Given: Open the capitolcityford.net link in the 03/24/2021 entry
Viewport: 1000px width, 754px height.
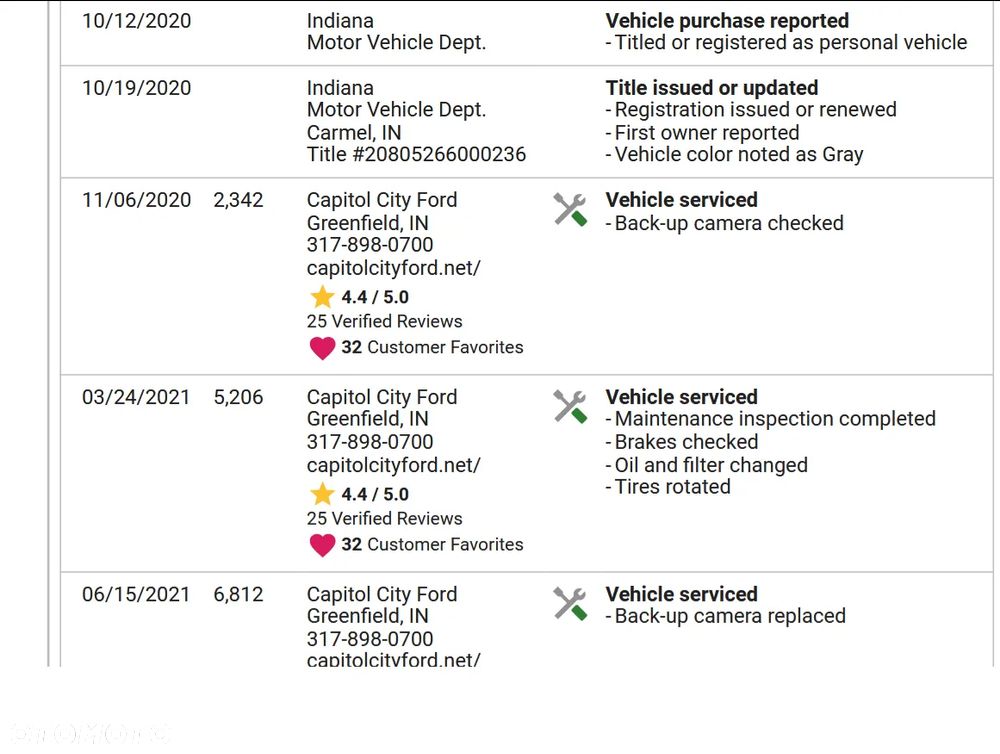Looking at the screenshot, I should coord(393,465).
